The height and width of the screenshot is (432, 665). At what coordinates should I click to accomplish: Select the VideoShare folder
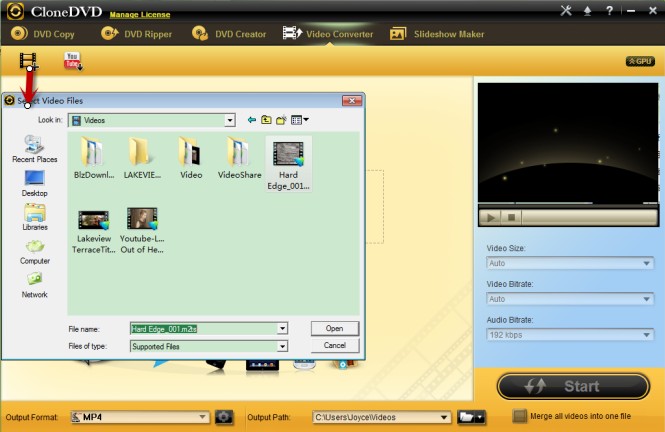pyautogui.click(x=239, y=158)
